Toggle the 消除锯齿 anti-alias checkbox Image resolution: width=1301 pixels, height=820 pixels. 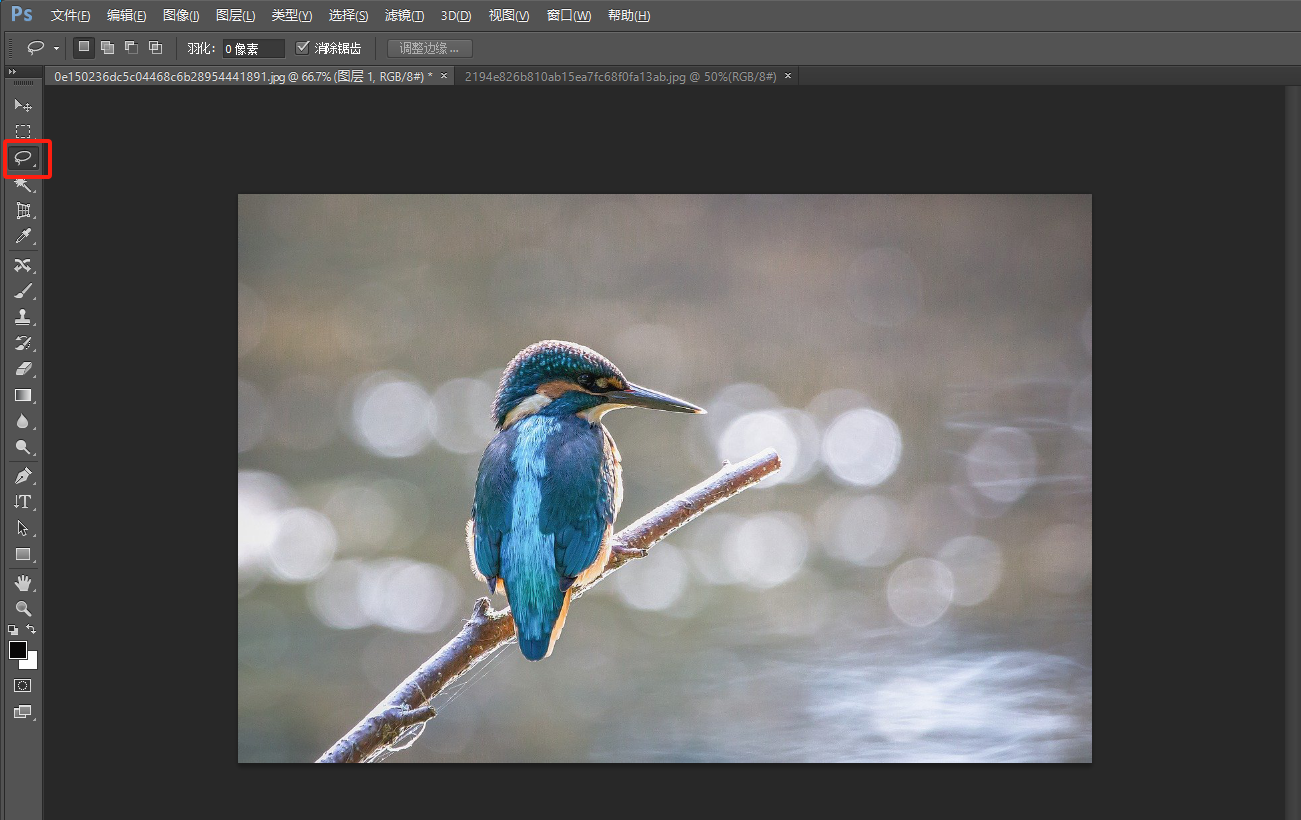(x=304, y=48)
